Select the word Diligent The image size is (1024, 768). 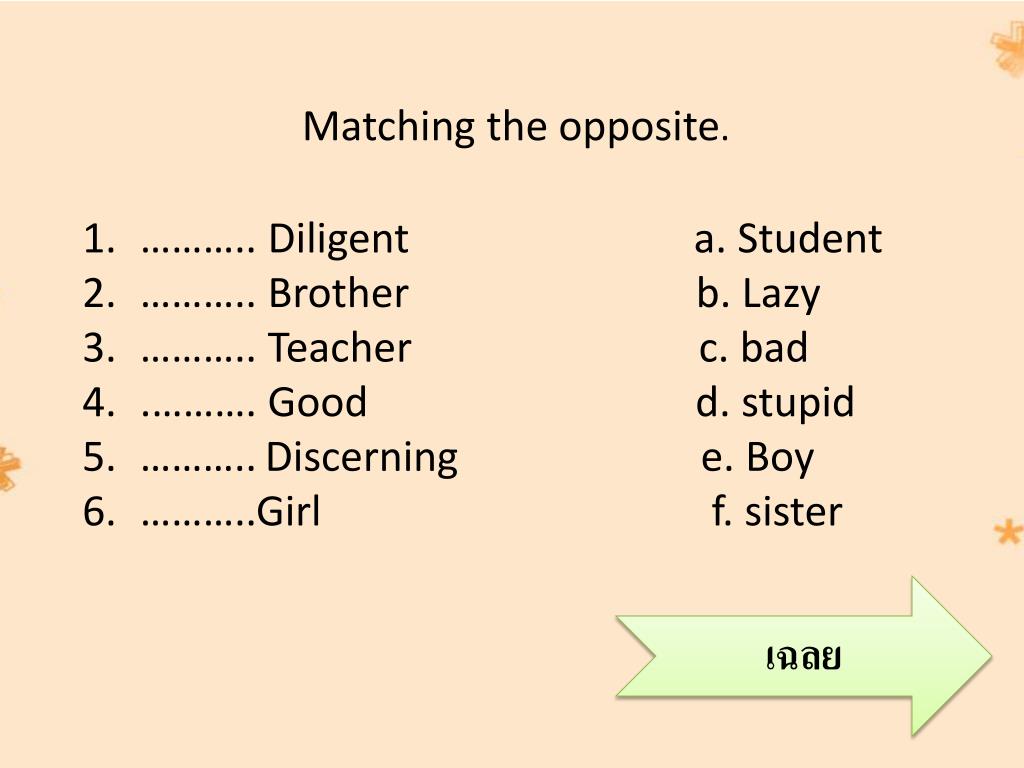tap(338, 239)
